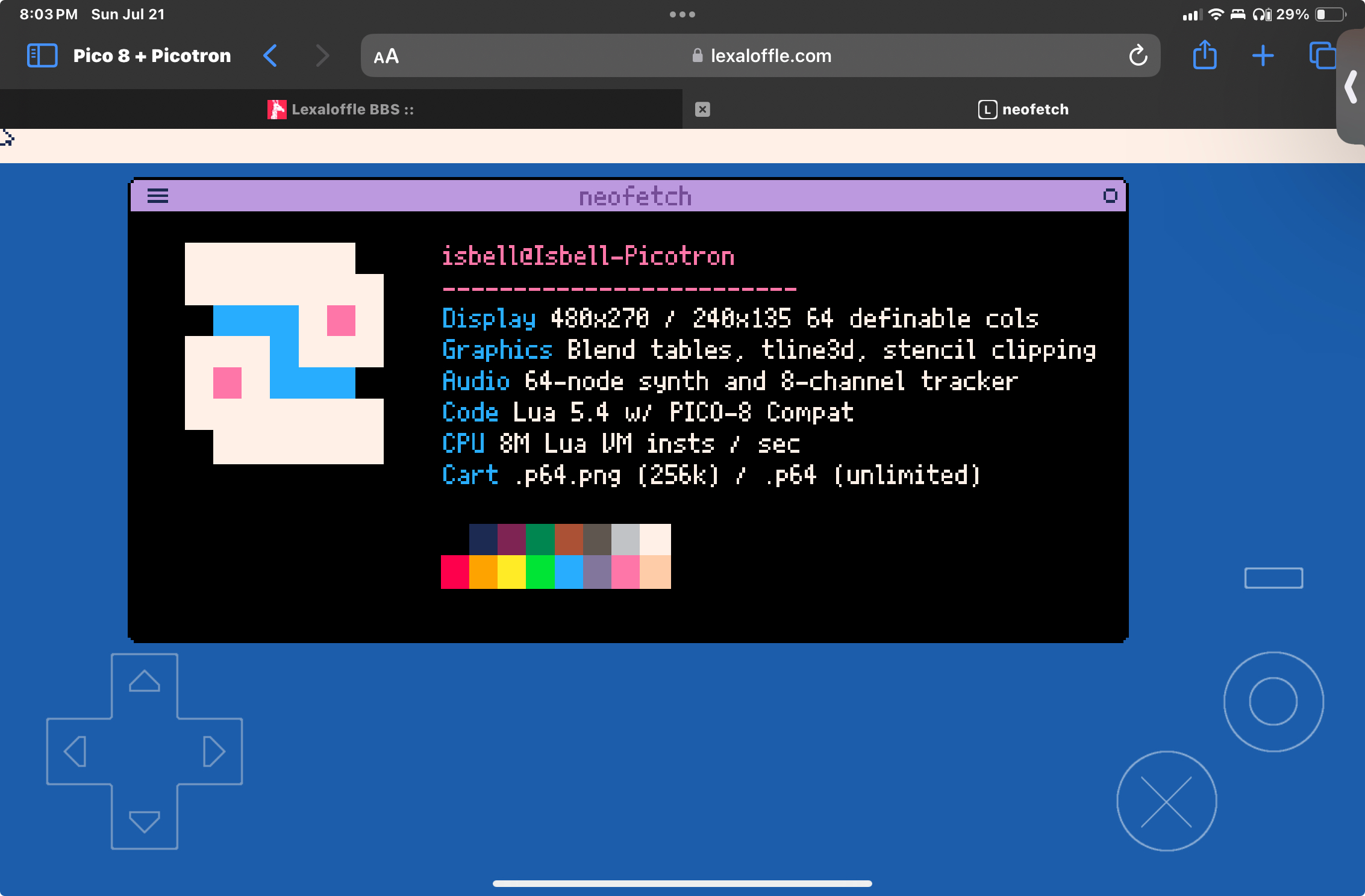Tap the battery indicator in status bar

[x=1329, y=14]
